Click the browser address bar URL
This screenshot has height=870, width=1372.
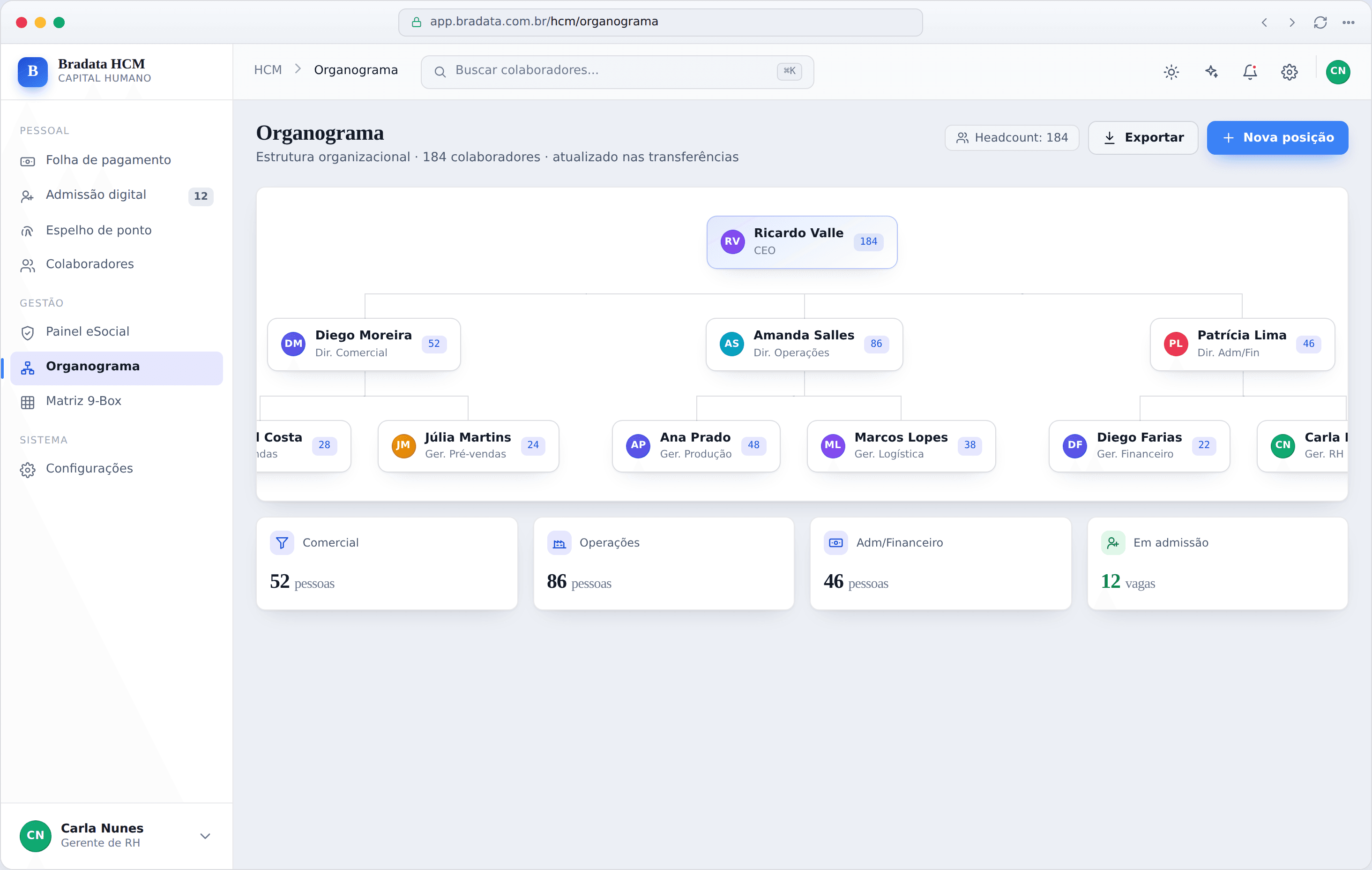pos(660,22)
